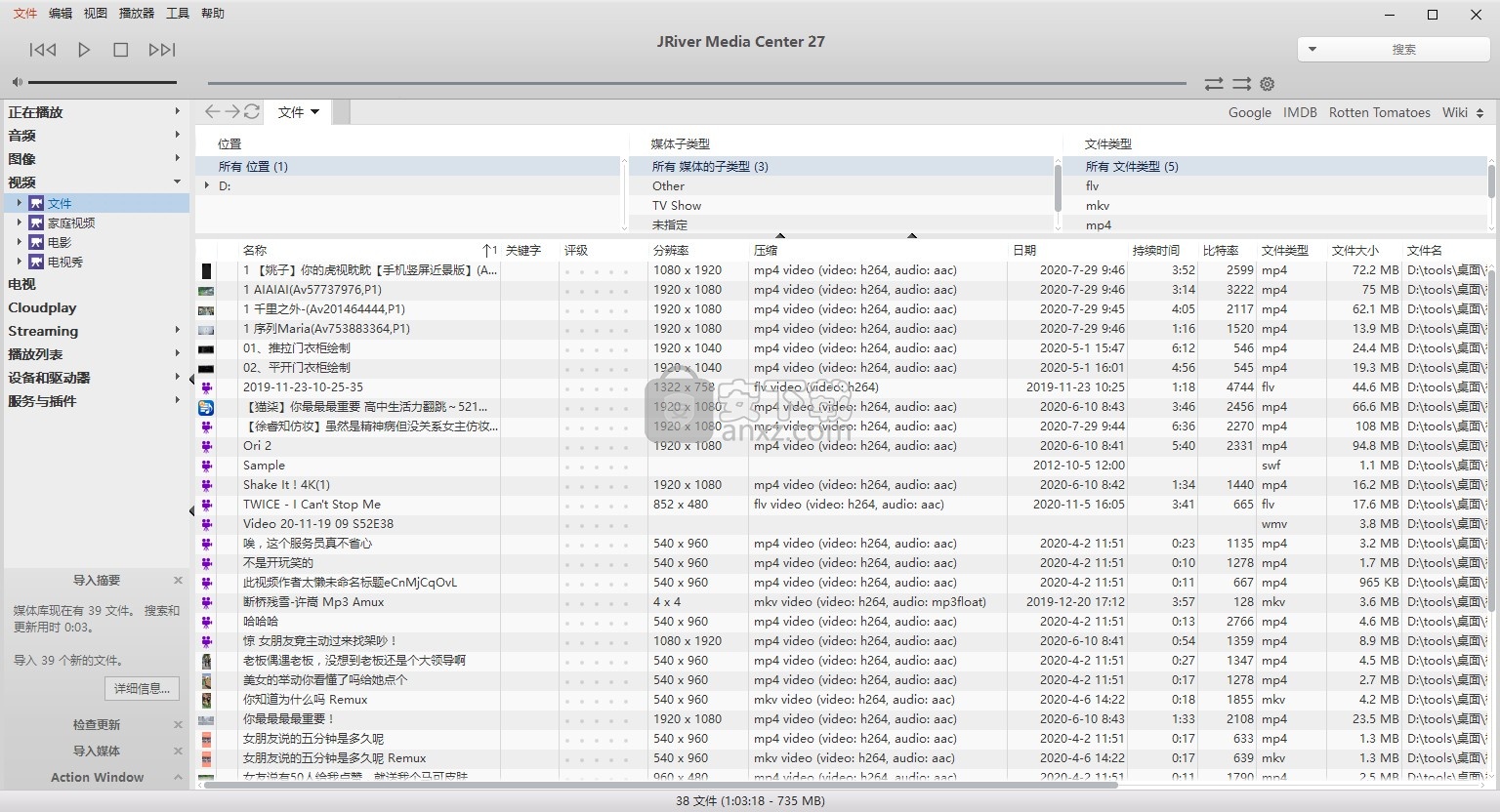Open the 视图 menu
The height and width of the screenshot is (812, 1500).
(96, 14)
